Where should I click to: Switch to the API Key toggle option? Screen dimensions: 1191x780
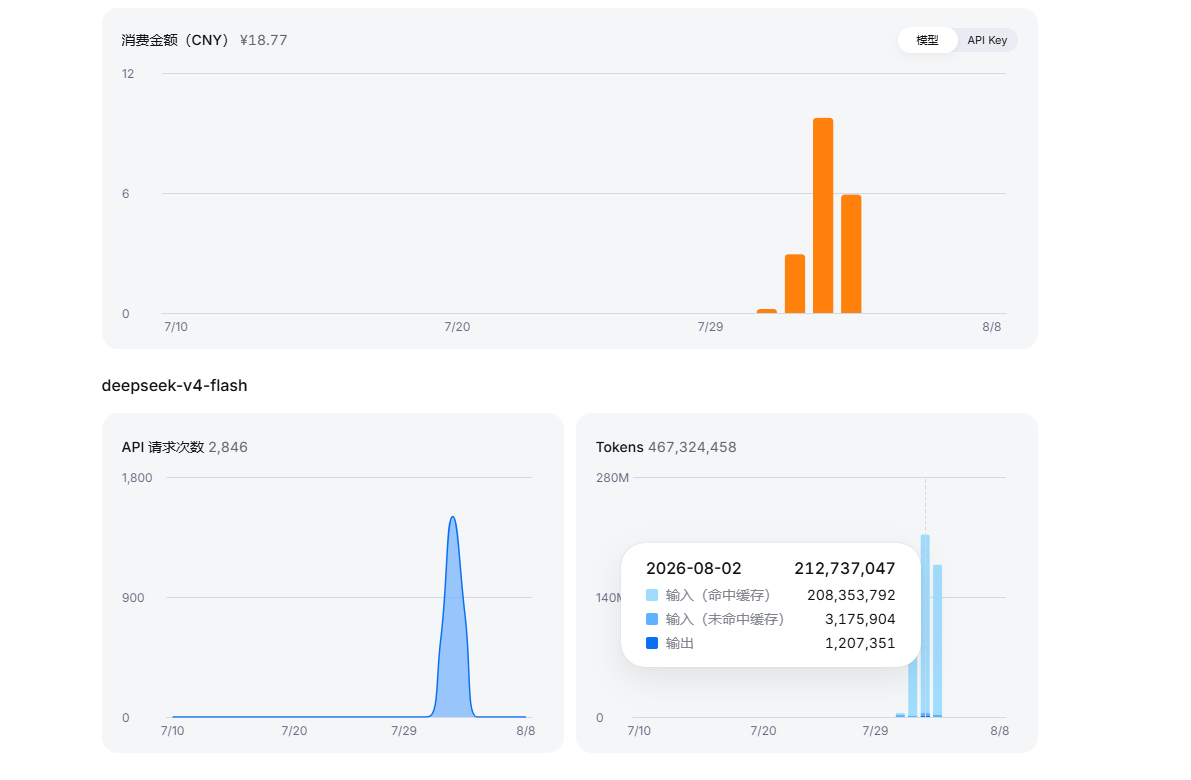(x=987, y=40)
